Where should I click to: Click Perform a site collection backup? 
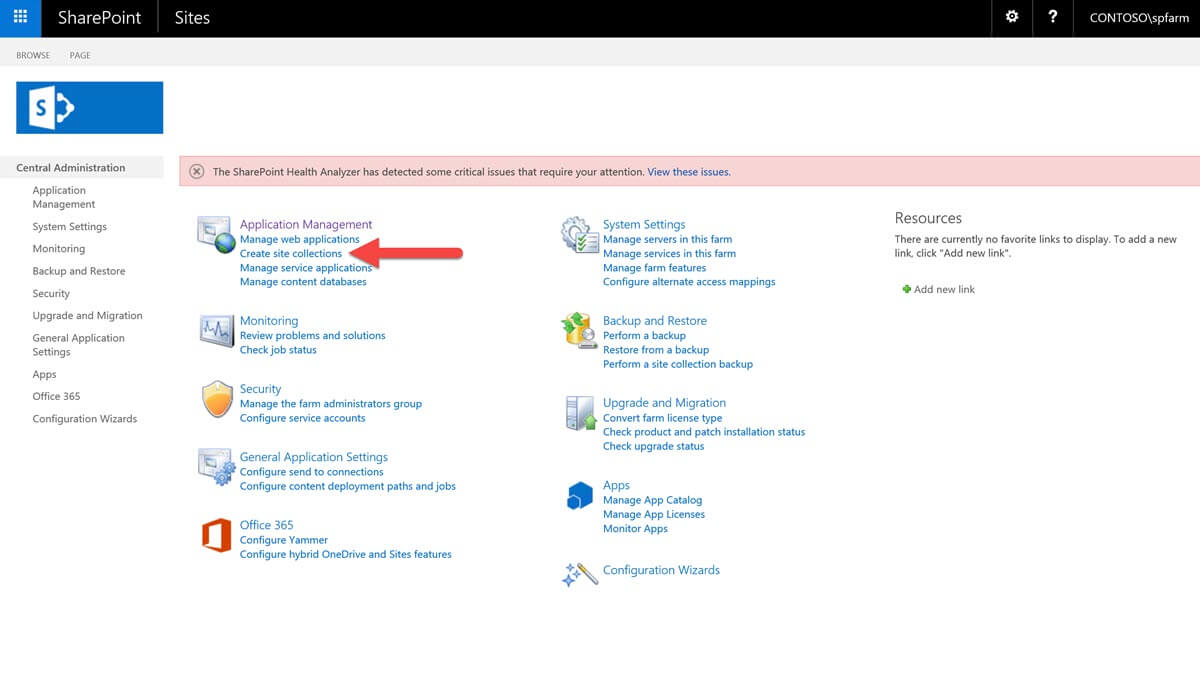click(678, 364)
